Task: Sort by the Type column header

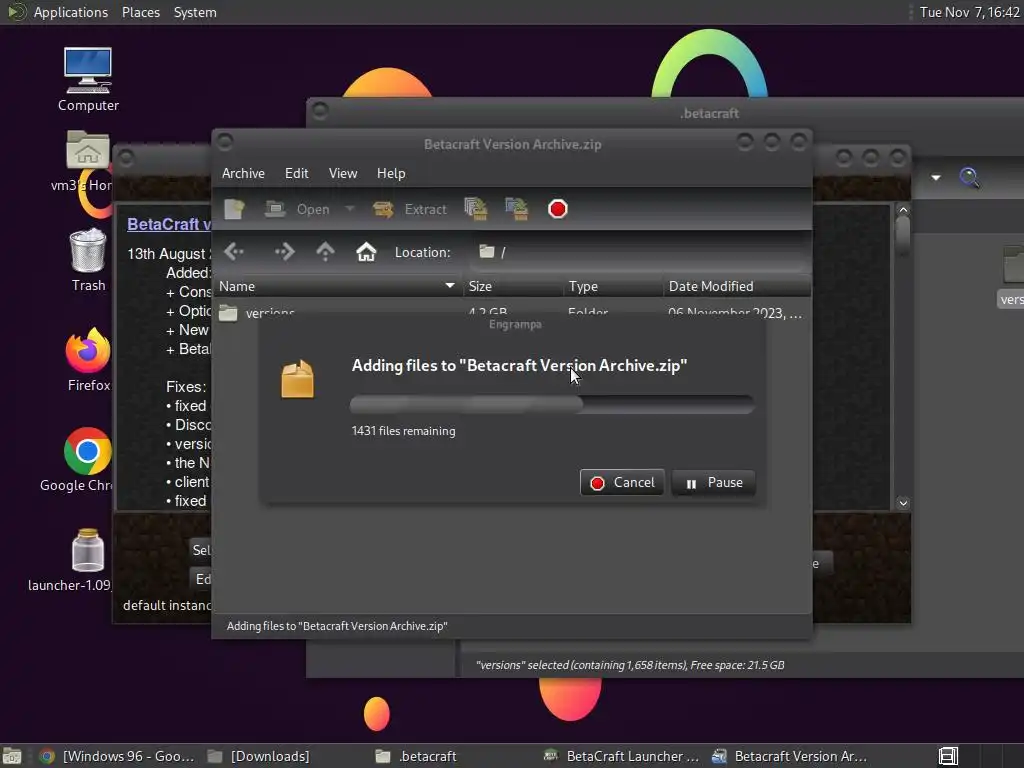Action: point(613,286)
